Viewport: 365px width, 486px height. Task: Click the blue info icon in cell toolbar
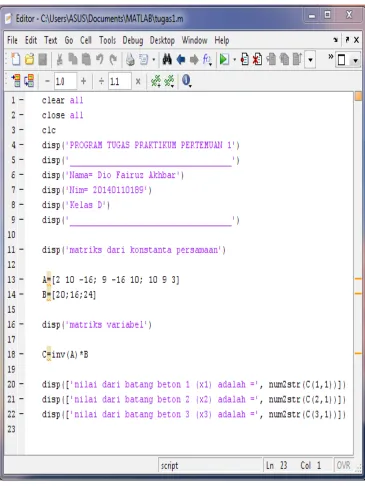(x=186, y=80)
